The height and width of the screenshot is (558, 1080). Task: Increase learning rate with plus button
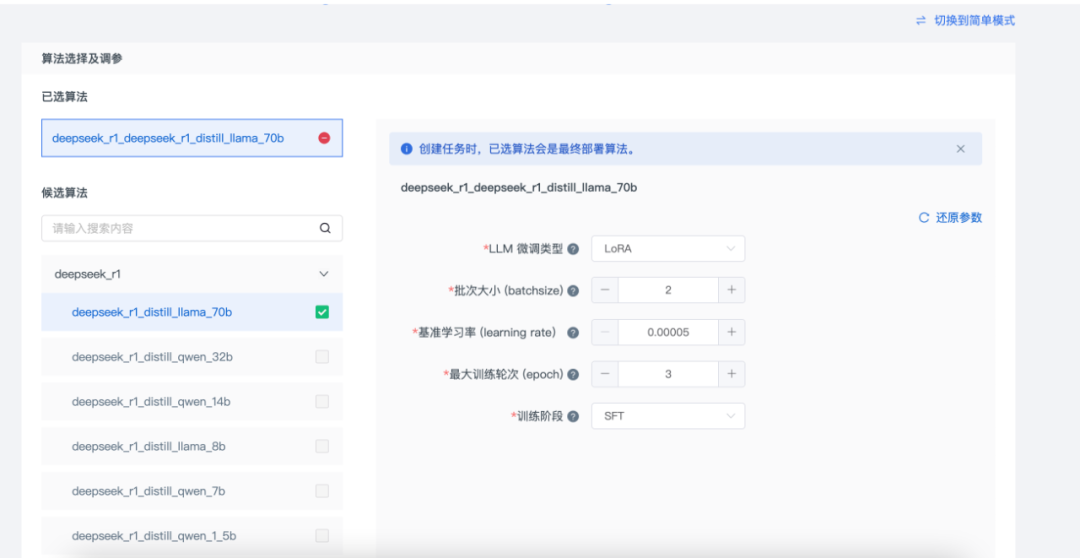(731, 332)
